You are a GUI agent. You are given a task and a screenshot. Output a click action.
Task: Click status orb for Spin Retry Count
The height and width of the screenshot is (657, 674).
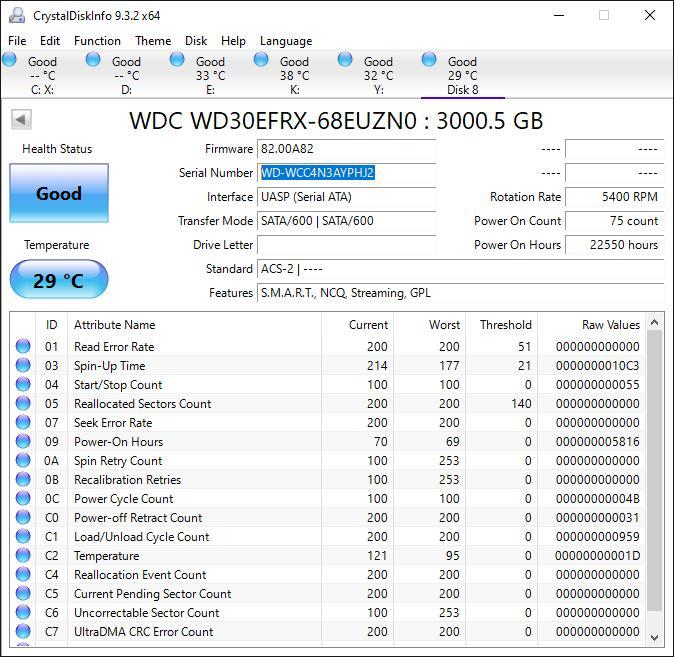[x=23, y=460]
